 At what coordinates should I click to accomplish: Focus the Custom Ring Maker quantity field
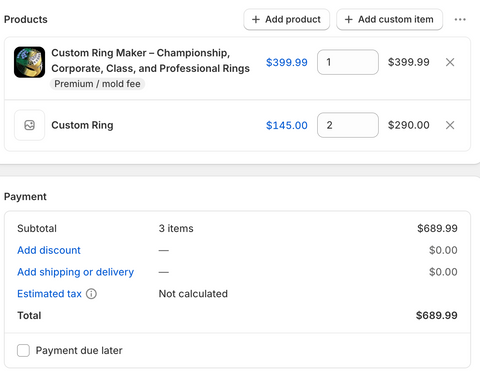click(348, 62)
